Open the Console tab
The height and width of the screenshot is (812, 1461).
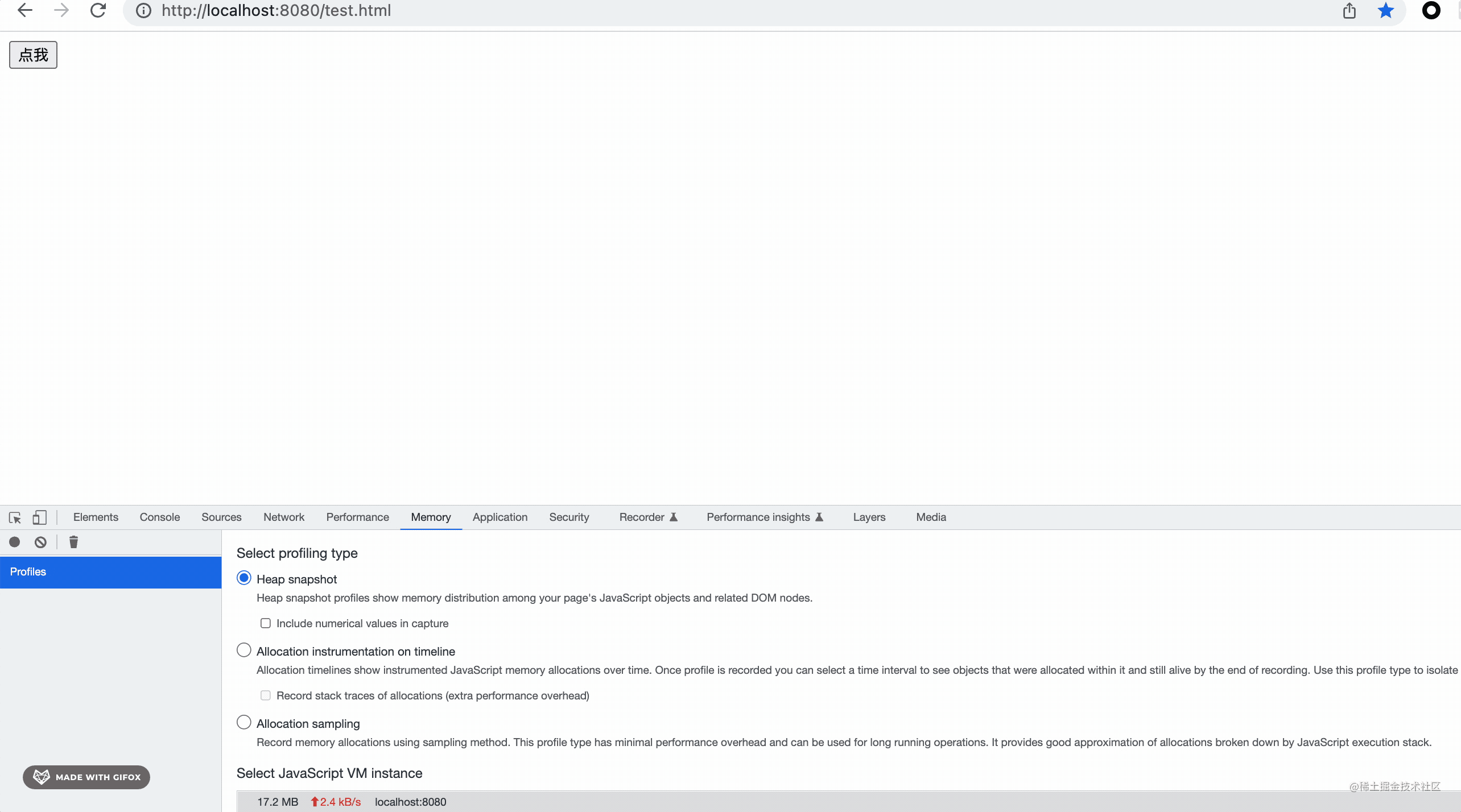pos(159,517)
